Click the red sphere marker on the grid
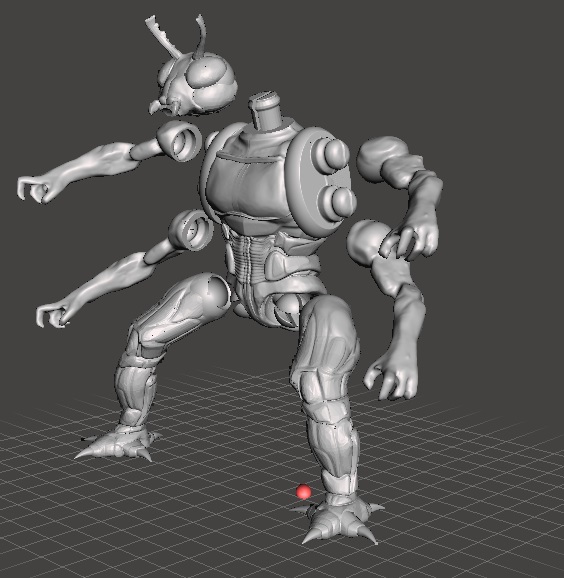This screenshot has height=578, width=564. [303, 492]
